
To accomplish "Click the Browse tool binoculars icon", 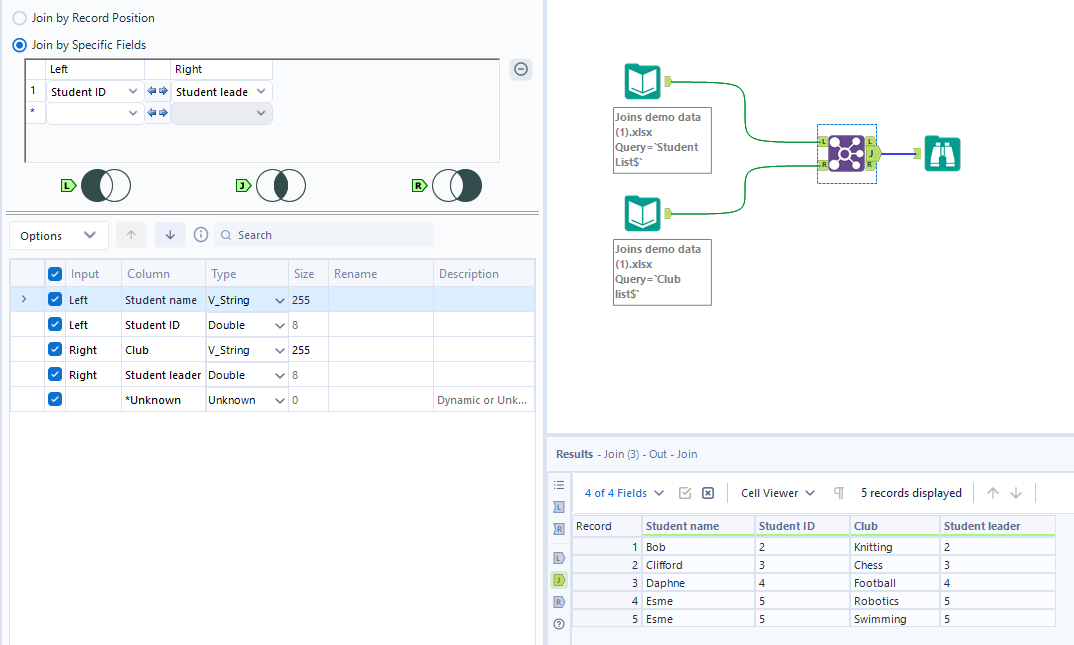I will pos(942,154).
